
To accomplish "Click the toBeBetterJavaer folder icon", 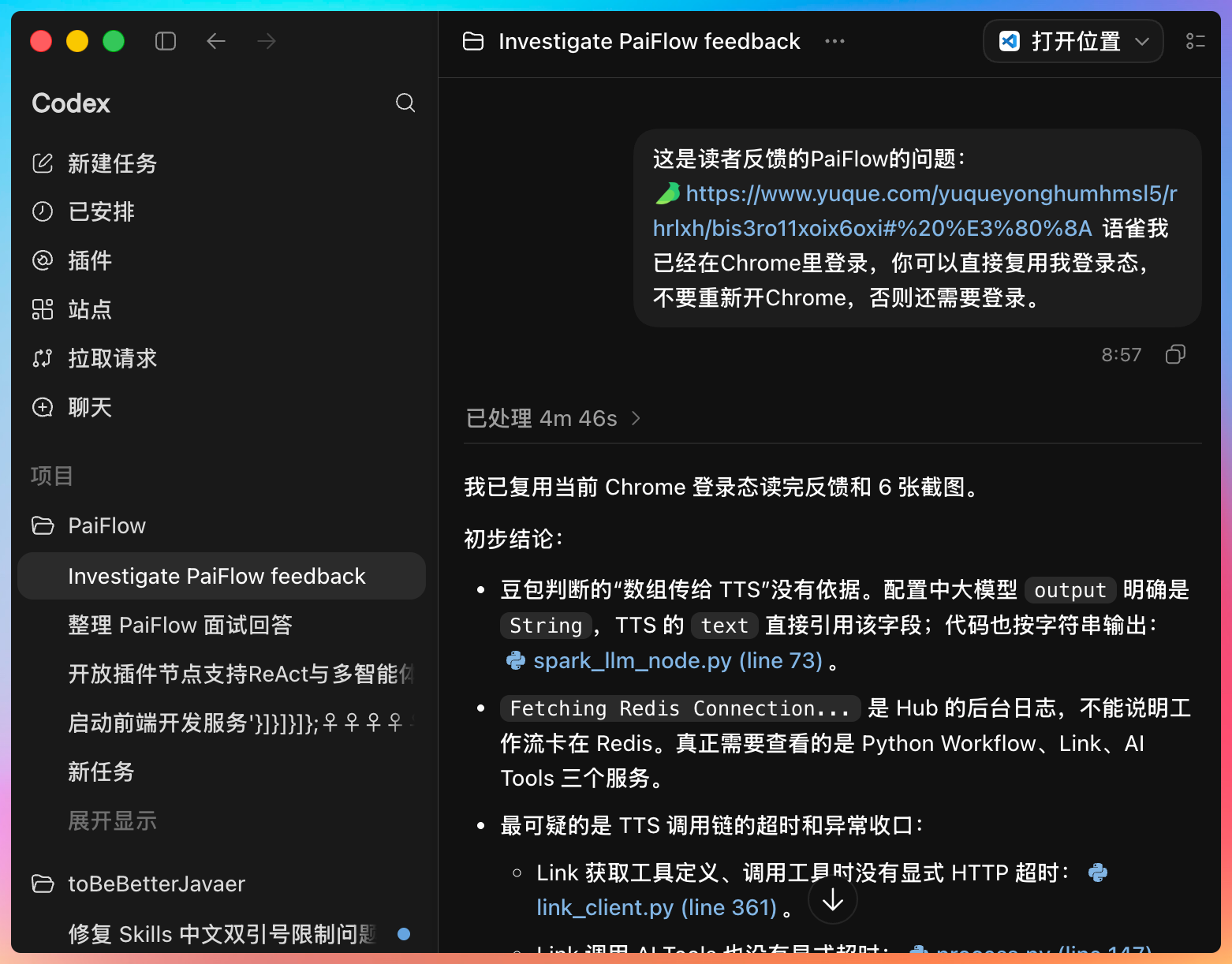I will 43,884.
